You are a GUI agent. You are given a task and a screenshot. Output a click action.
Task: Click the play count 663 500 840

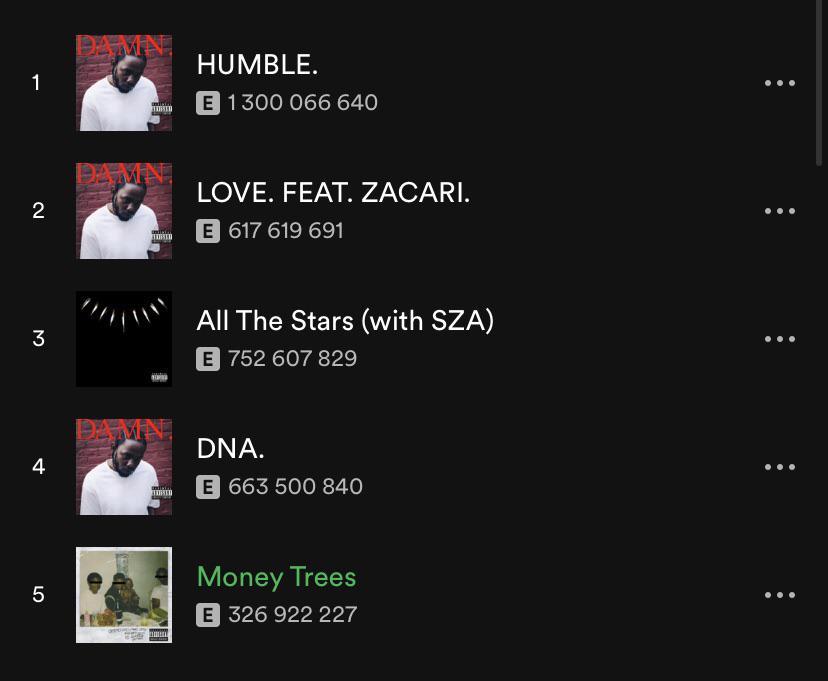(295, 487)
